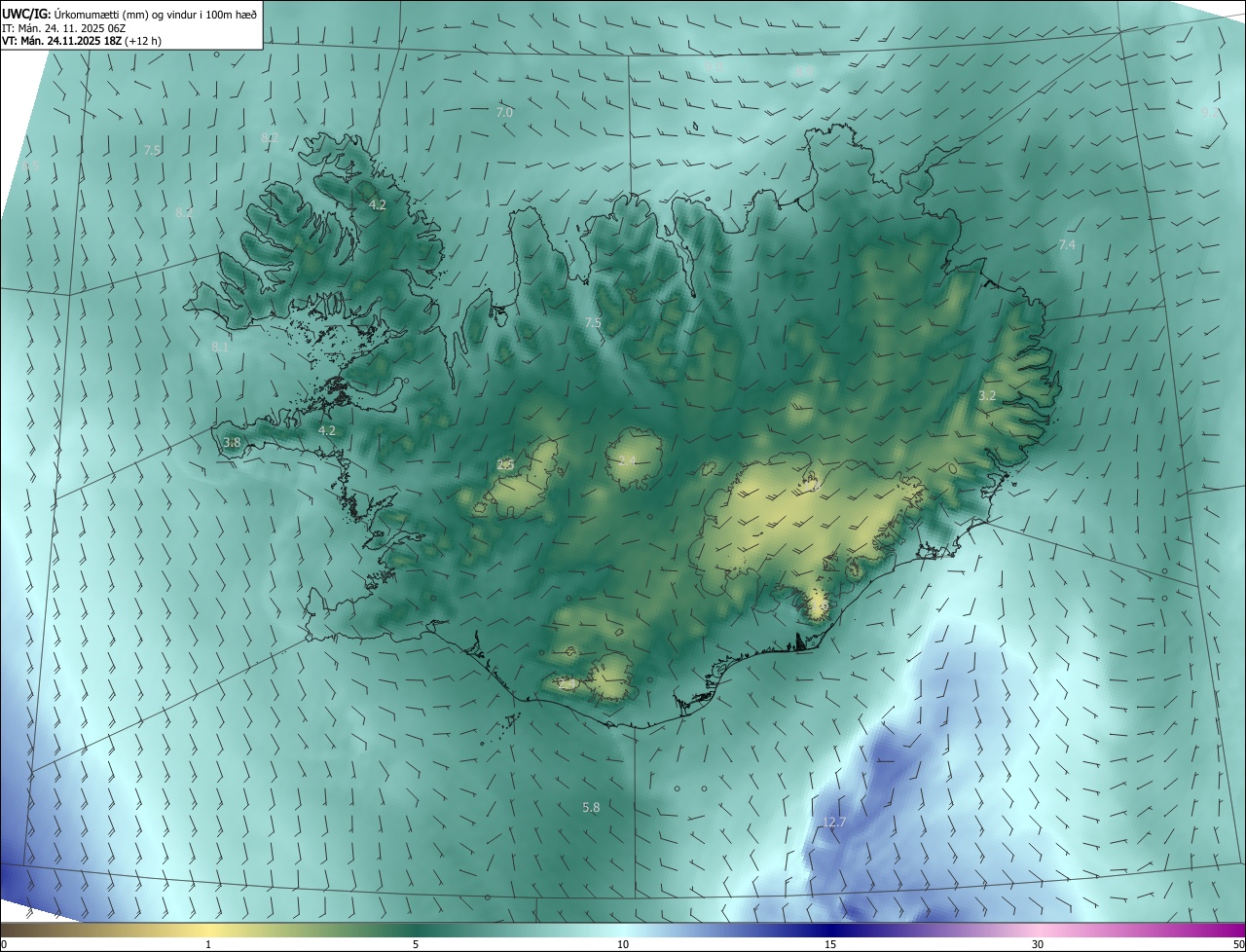Click the colour scale tick label 5

coord(416,944)
